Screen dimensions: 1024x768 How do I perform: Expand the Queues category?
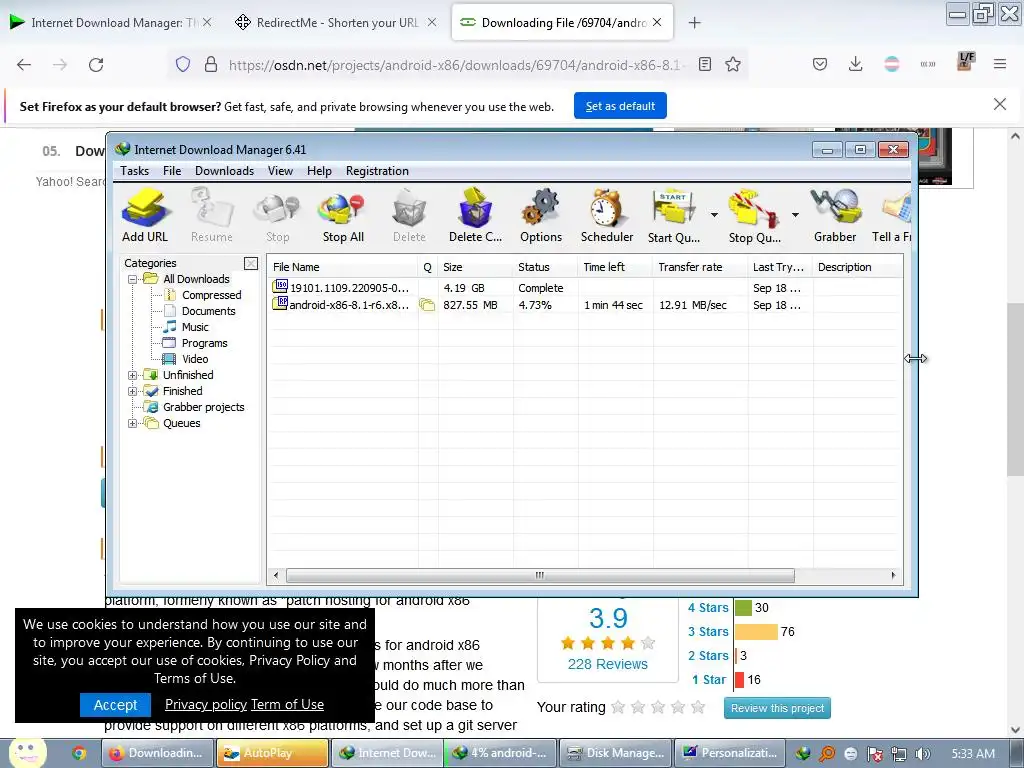[133, 423]
